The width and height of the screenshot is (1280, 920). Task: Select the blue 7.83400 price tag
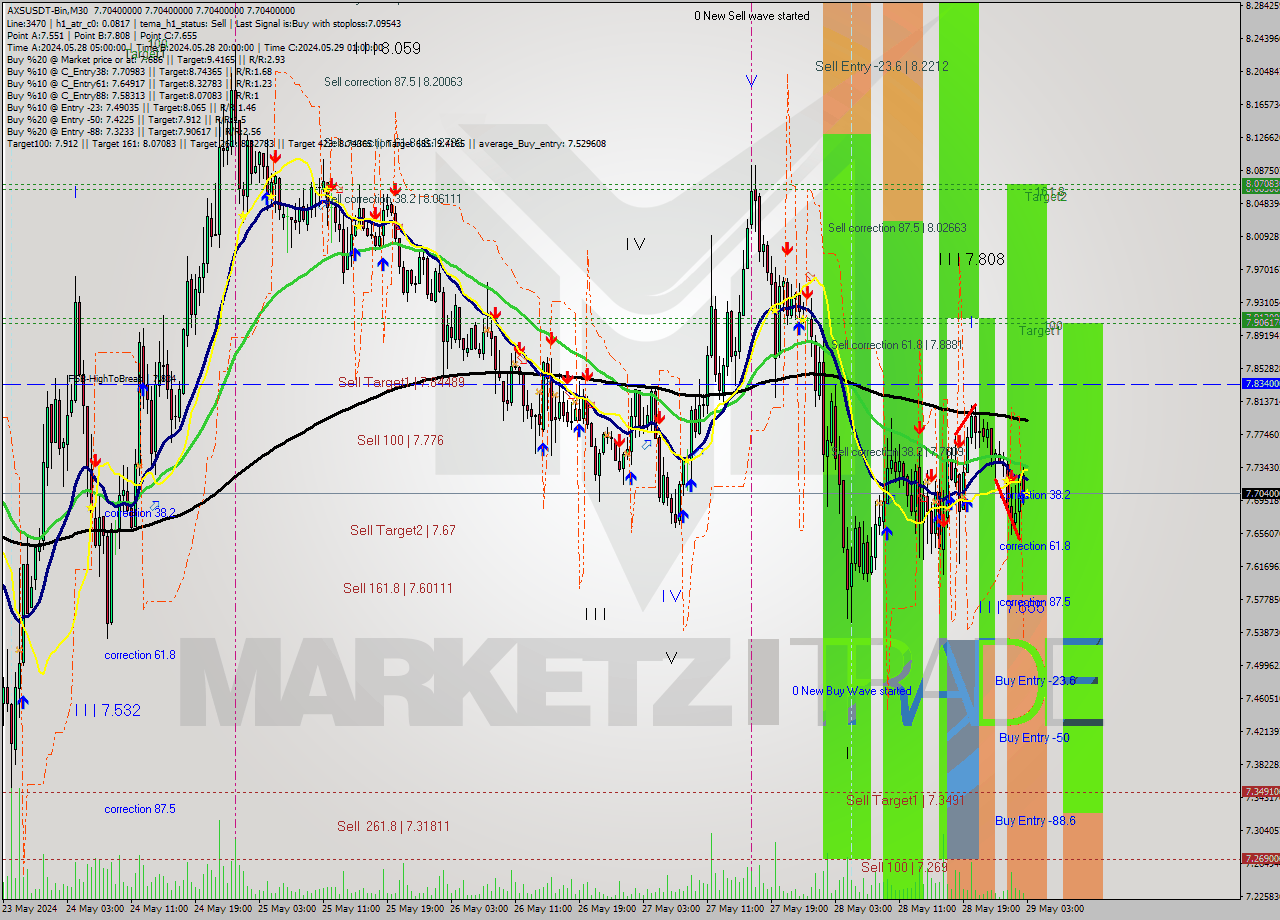tap(1260, 383)
